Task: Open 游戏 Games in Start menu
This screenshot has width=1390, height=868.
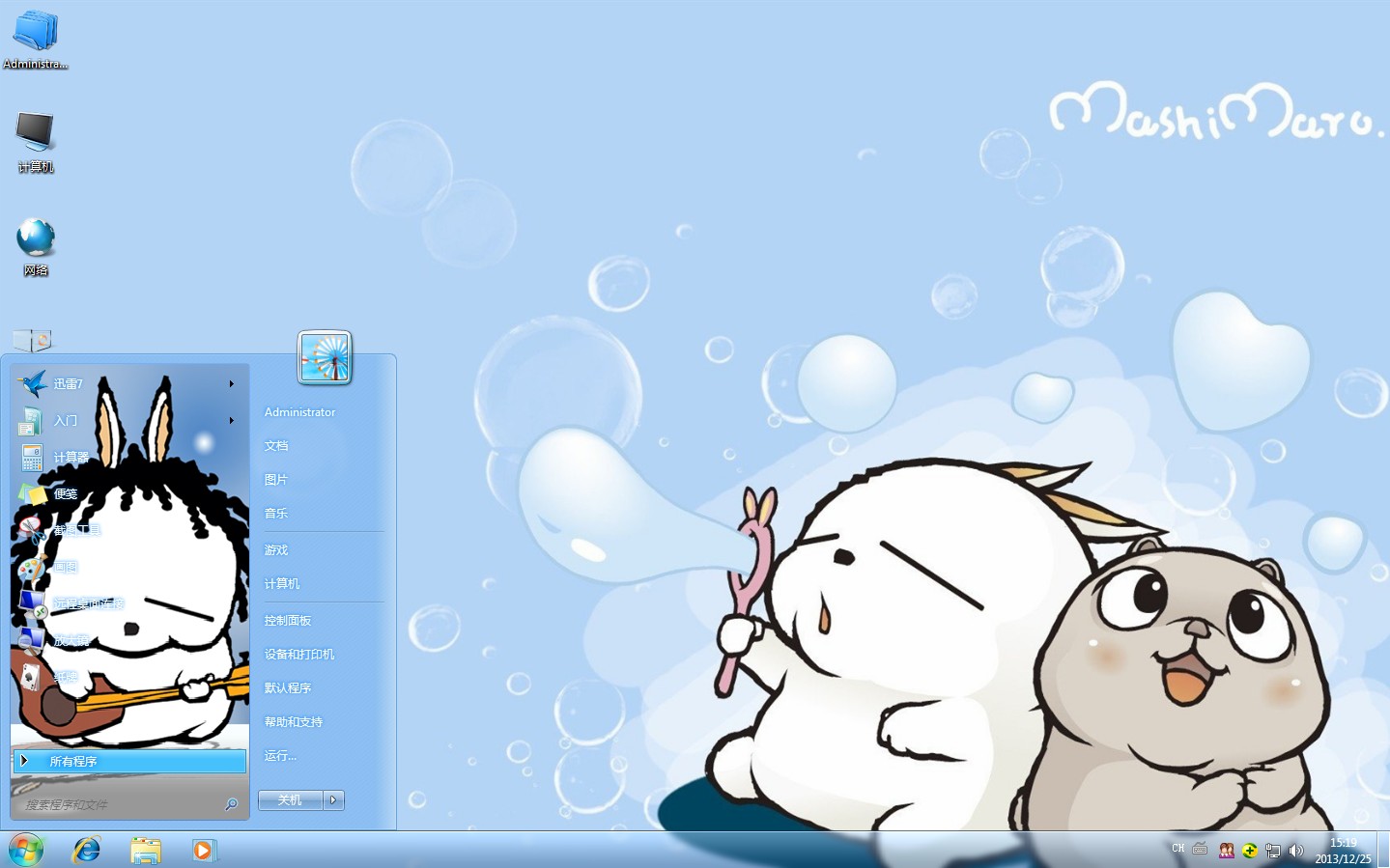Action: (276, 550)
